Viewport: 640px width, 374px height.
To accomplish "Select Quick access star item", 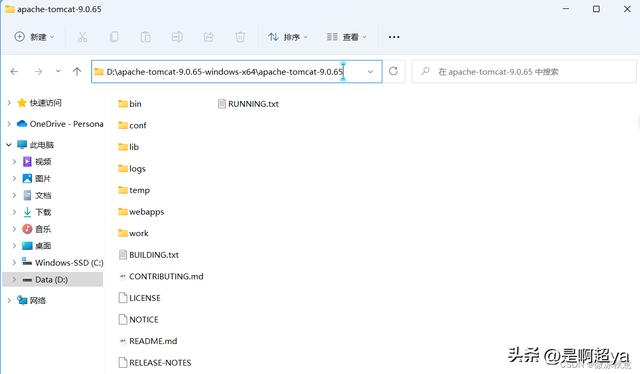I will pos(39,103).
